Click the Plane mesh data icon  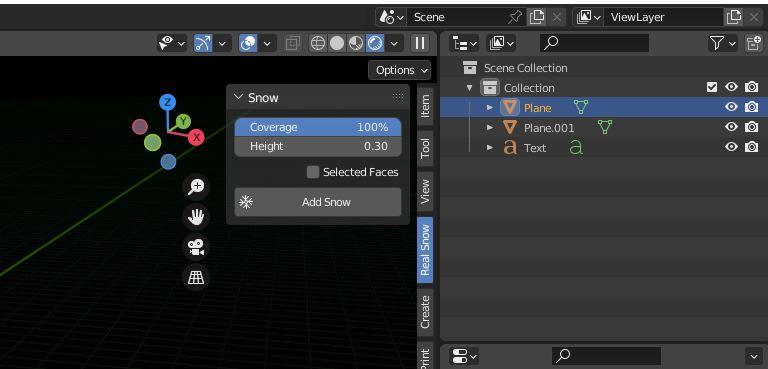tap(580, 107)
